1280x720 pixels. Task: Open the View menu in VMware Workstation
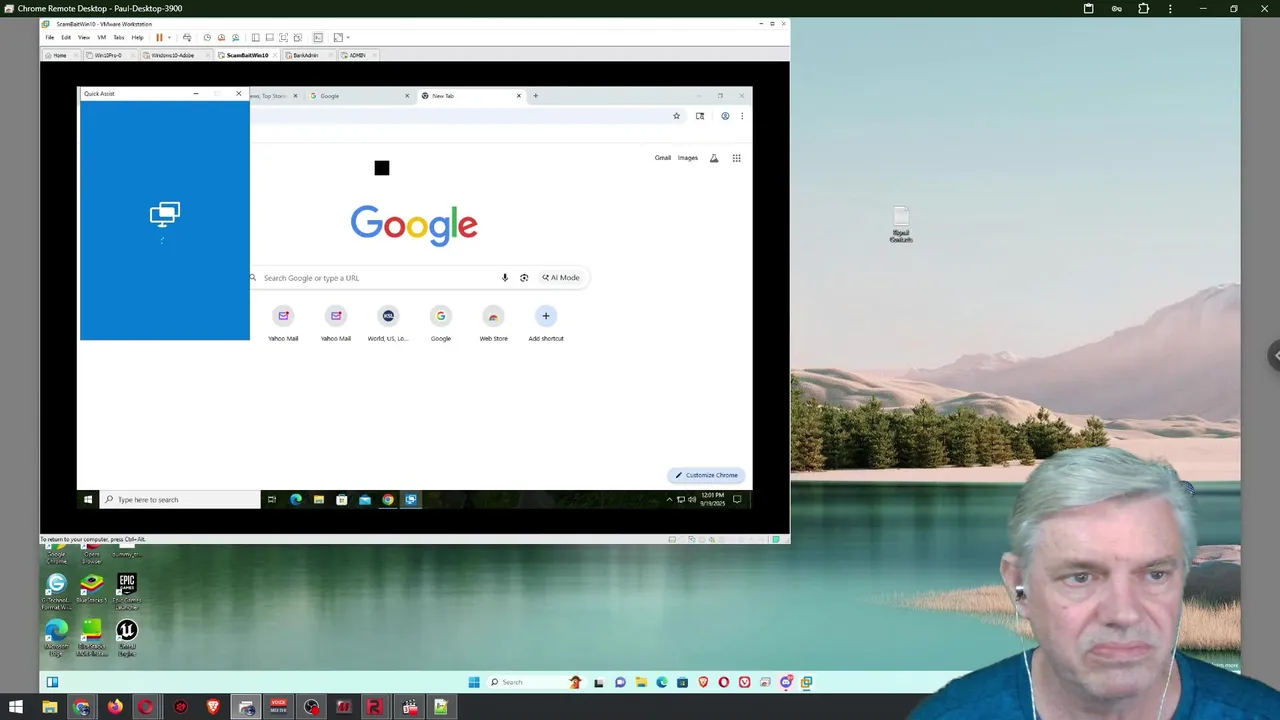coord(84,38)
